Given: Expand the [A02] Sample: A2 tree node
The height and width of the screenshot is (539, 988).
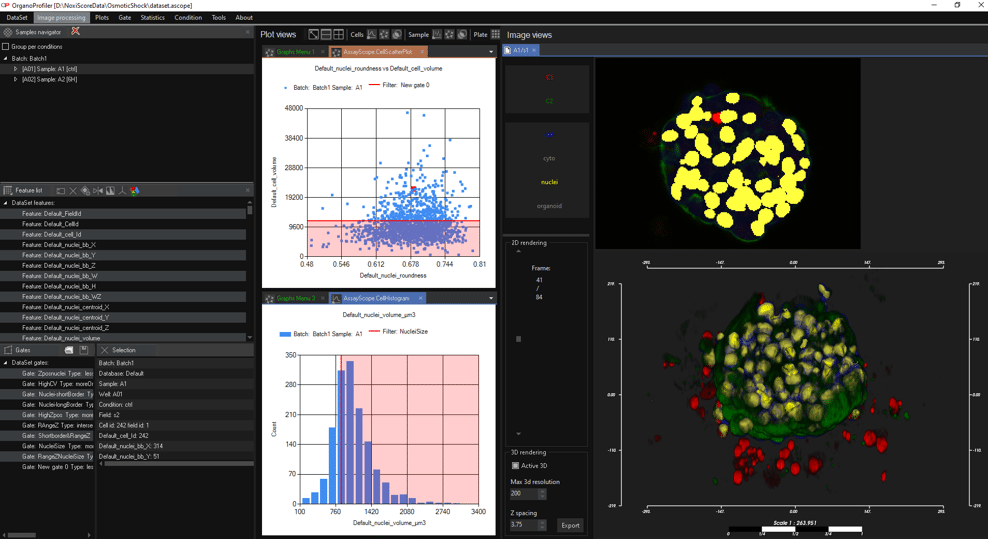Looking at the screenshot, I should pyautogui.click(x=15, y=79).
